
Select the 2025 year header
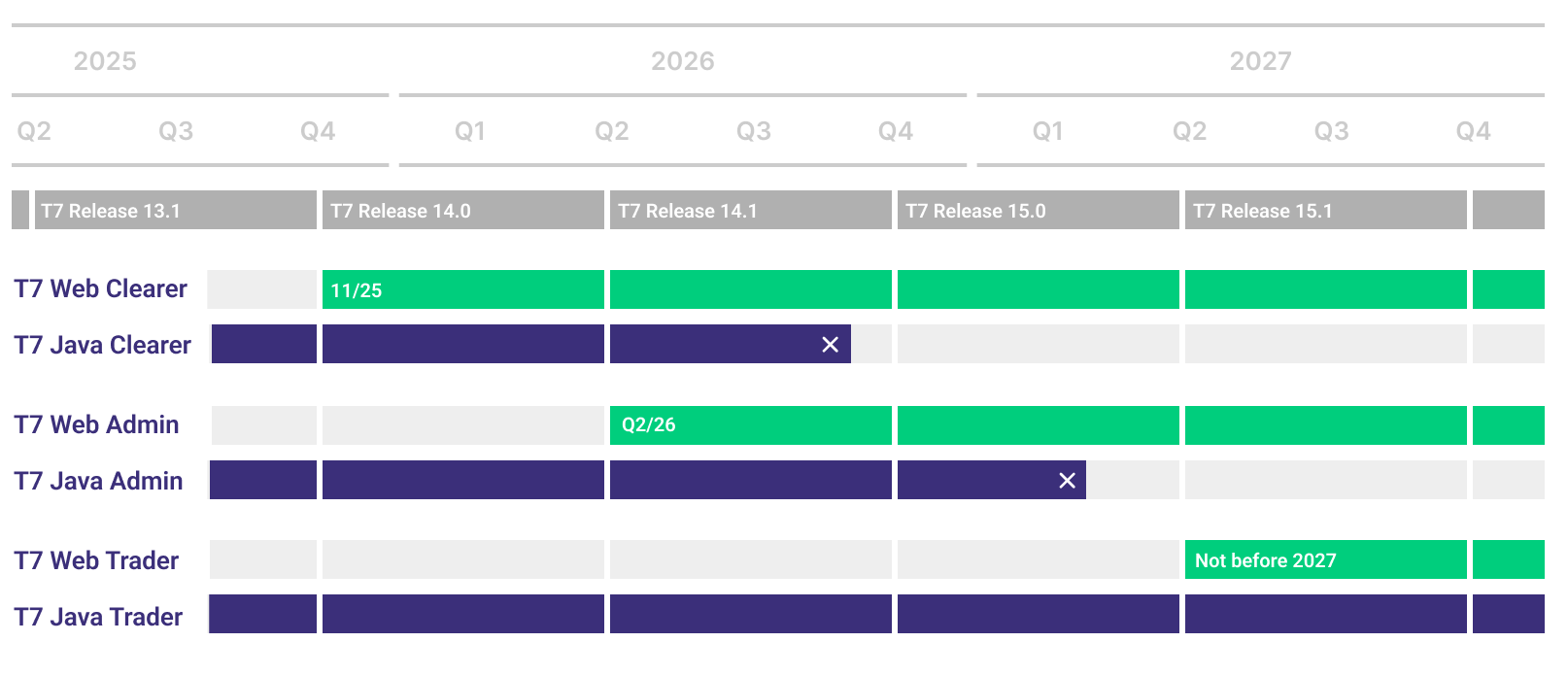(x=105, y=61)
